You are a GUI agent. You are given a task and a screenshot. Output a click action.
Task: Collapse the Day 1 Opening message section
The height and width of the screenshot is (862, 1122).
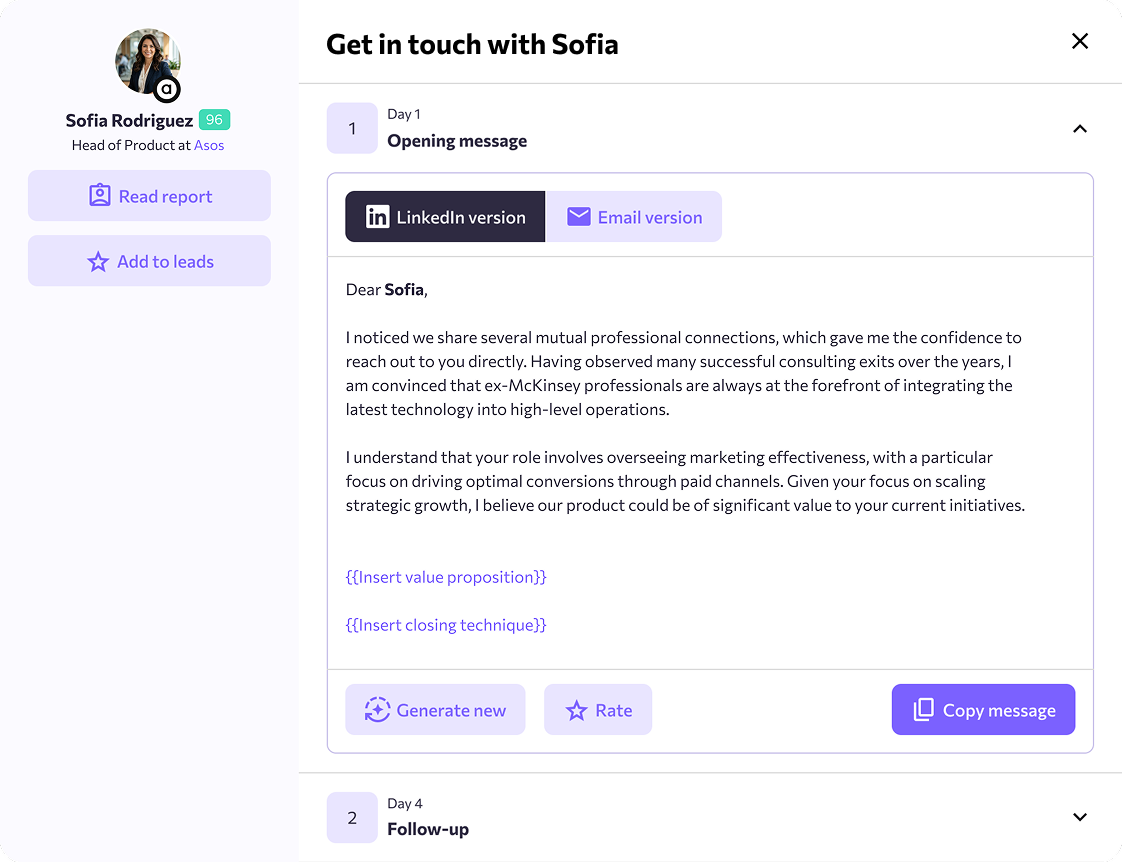point(1080,128)
